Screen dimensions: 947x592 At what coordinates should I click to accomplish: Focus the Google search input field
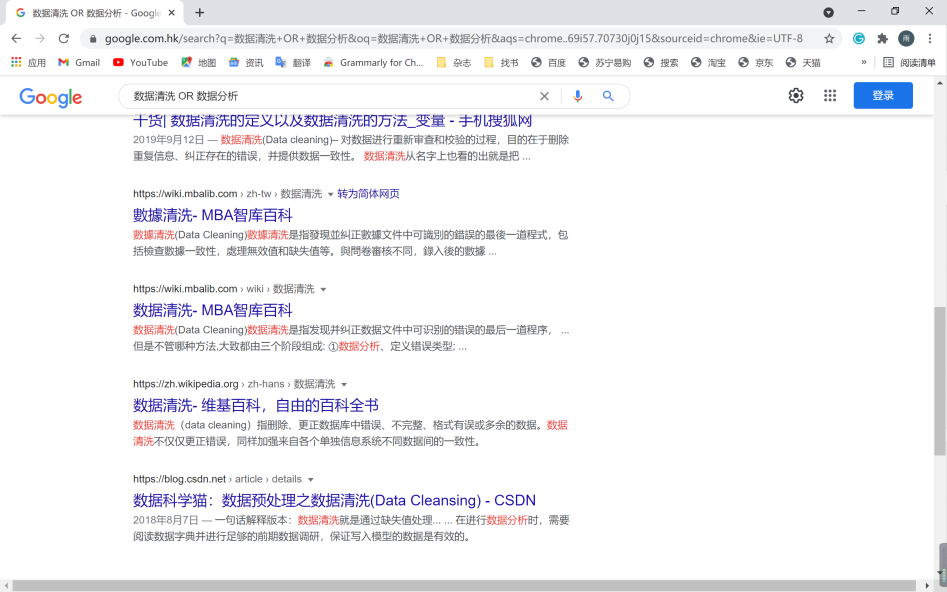pos(332,96)
